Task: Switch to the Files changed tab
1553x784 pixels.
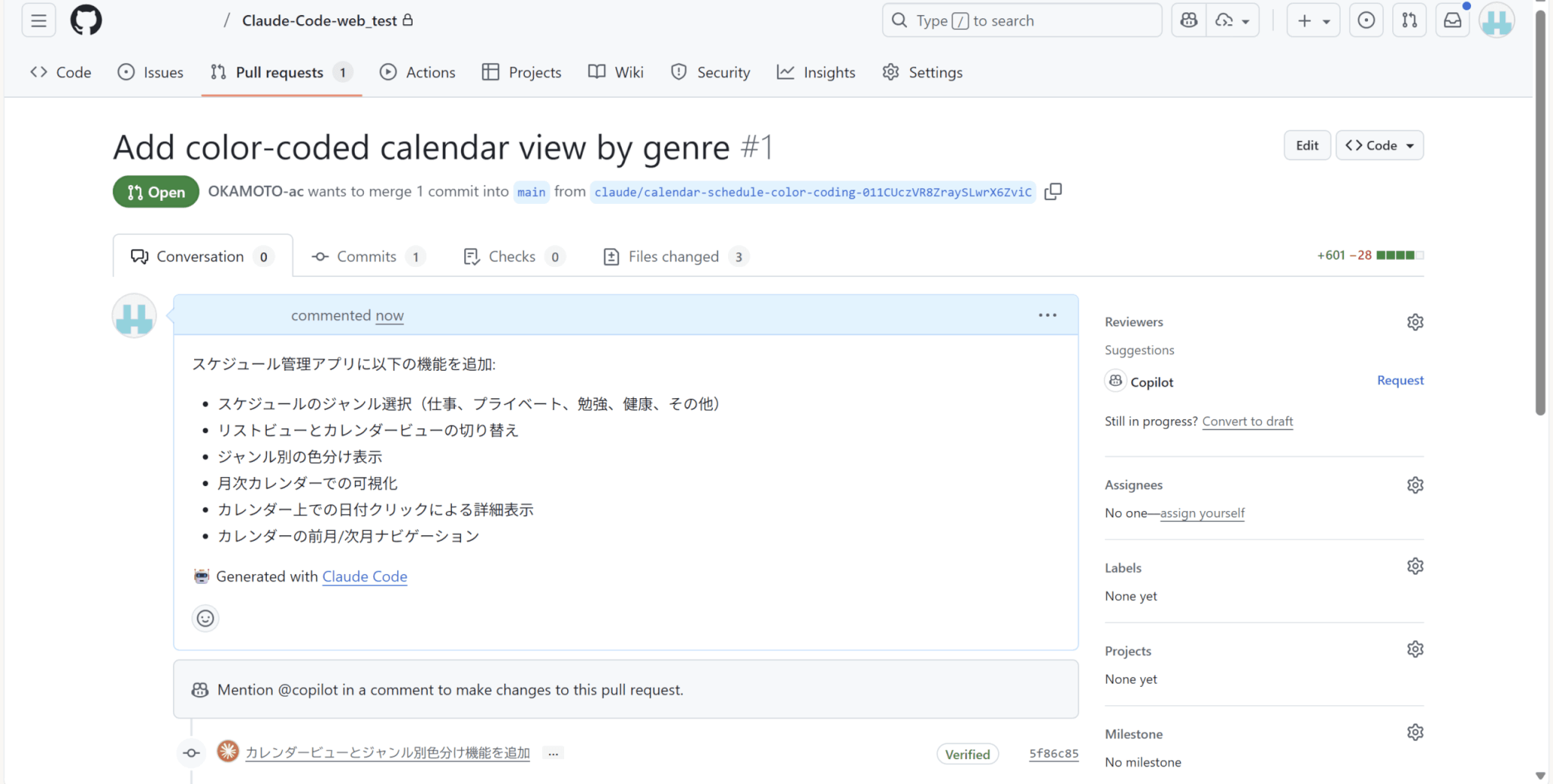Action: click(673, 257)
